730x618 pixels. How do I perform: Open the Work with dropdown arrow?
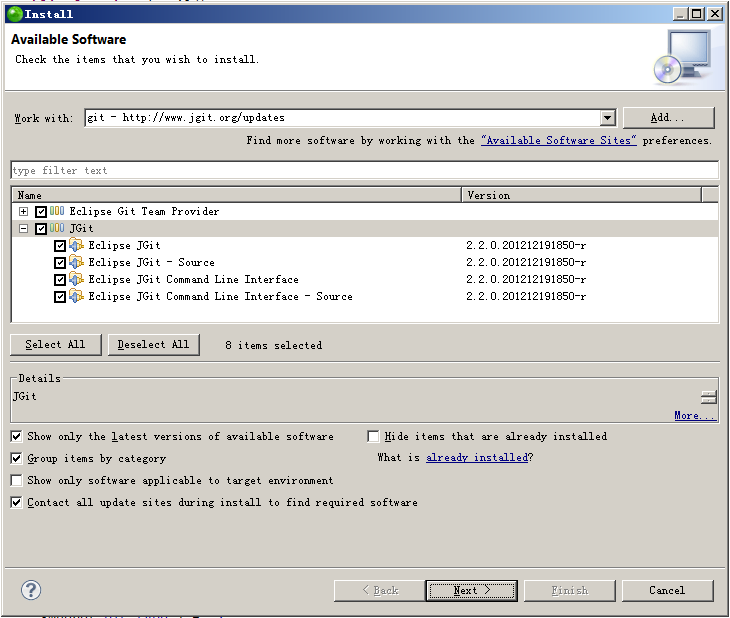607,118
